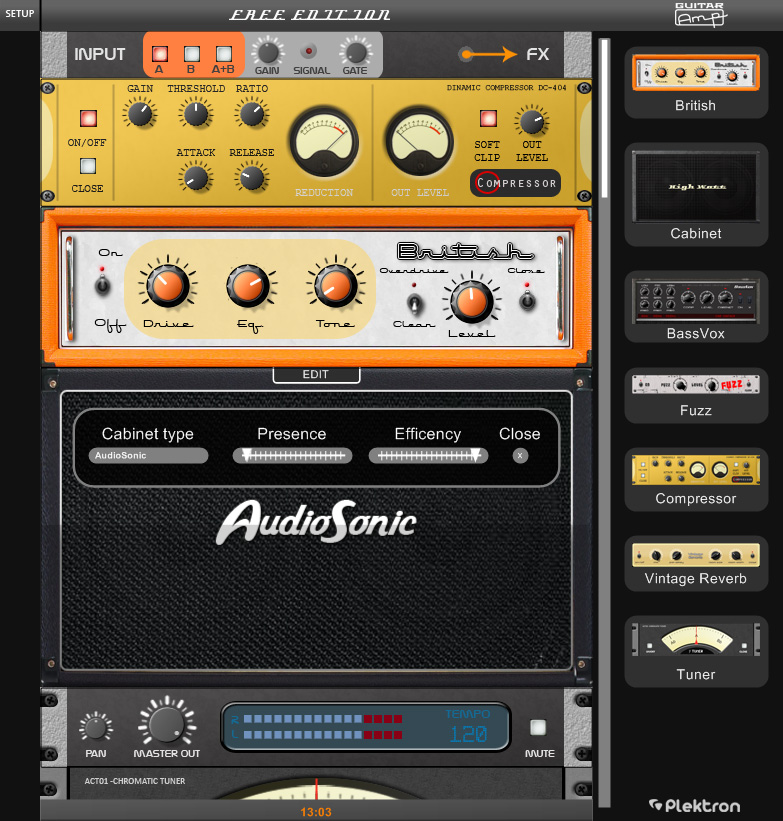Toggle the compressor ON/OFF button
Screen dimensions: 783x821
(x=88, y=118)
